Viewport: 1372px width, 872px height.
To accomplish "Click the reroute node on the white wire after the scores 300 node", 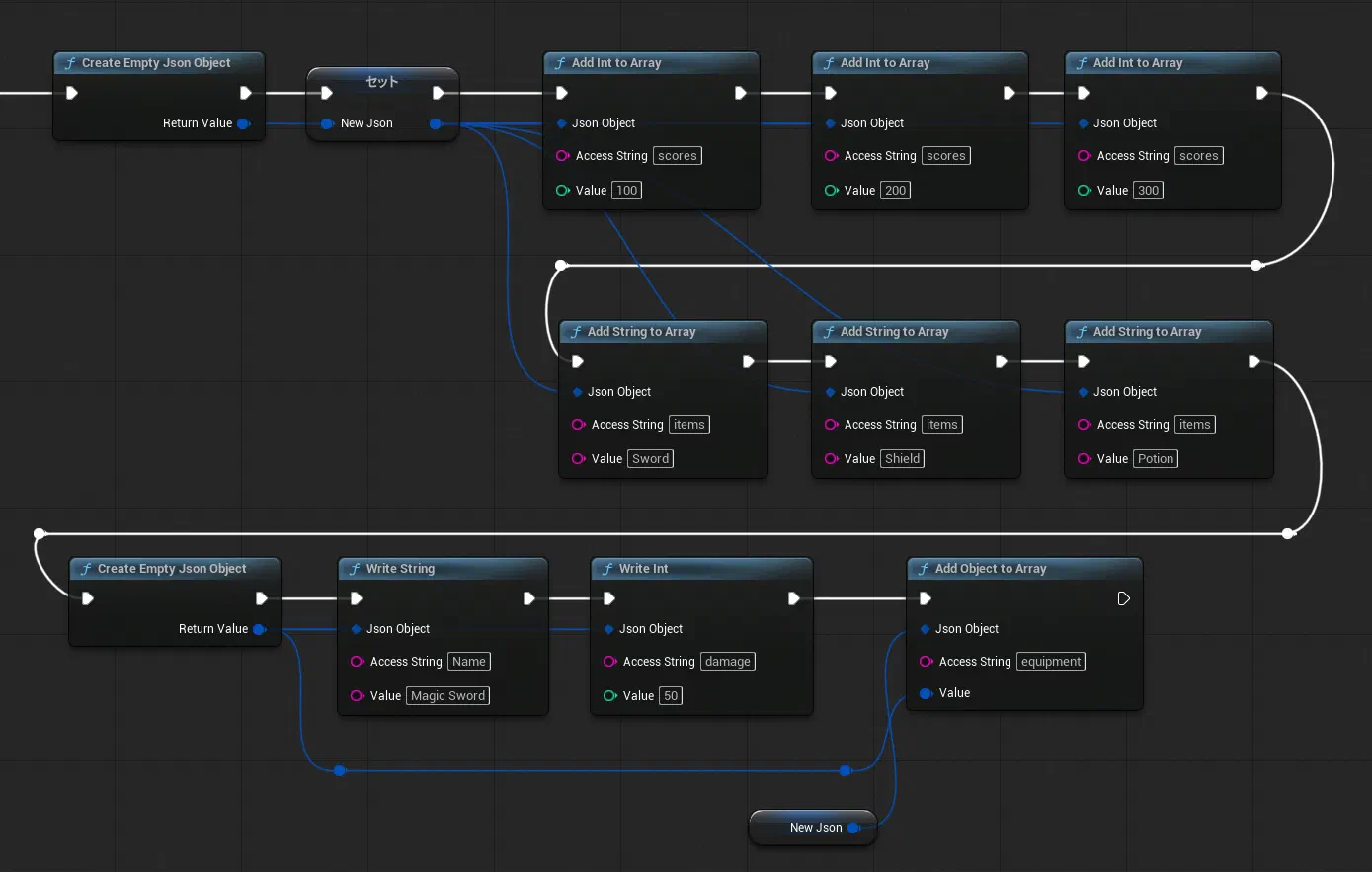I will 1256,265.
